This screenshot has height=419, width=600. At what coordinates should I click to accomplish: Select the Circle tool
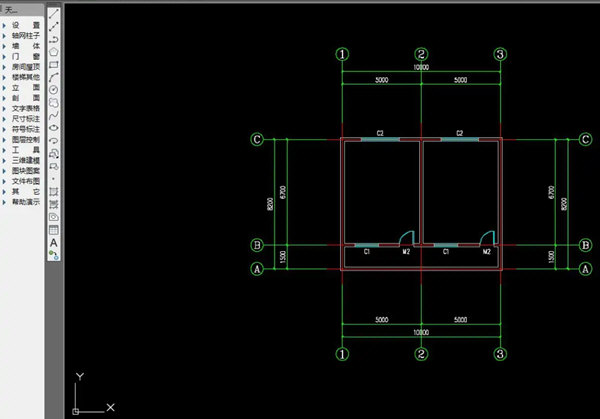pyautogui.click(x=54, y=90)
